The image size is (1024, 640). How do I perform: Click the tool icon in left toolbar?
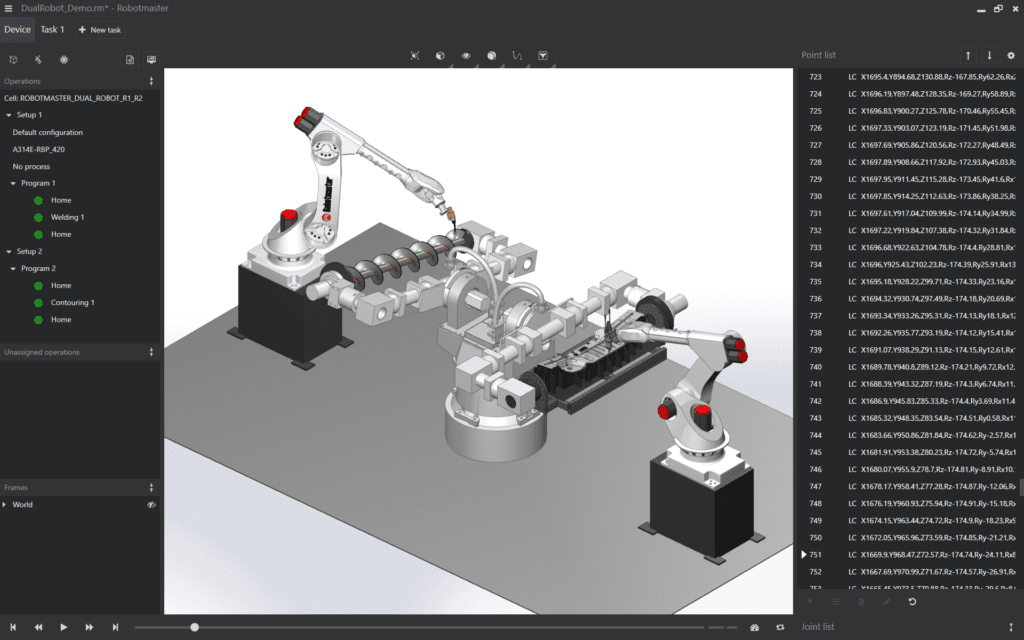38,59
